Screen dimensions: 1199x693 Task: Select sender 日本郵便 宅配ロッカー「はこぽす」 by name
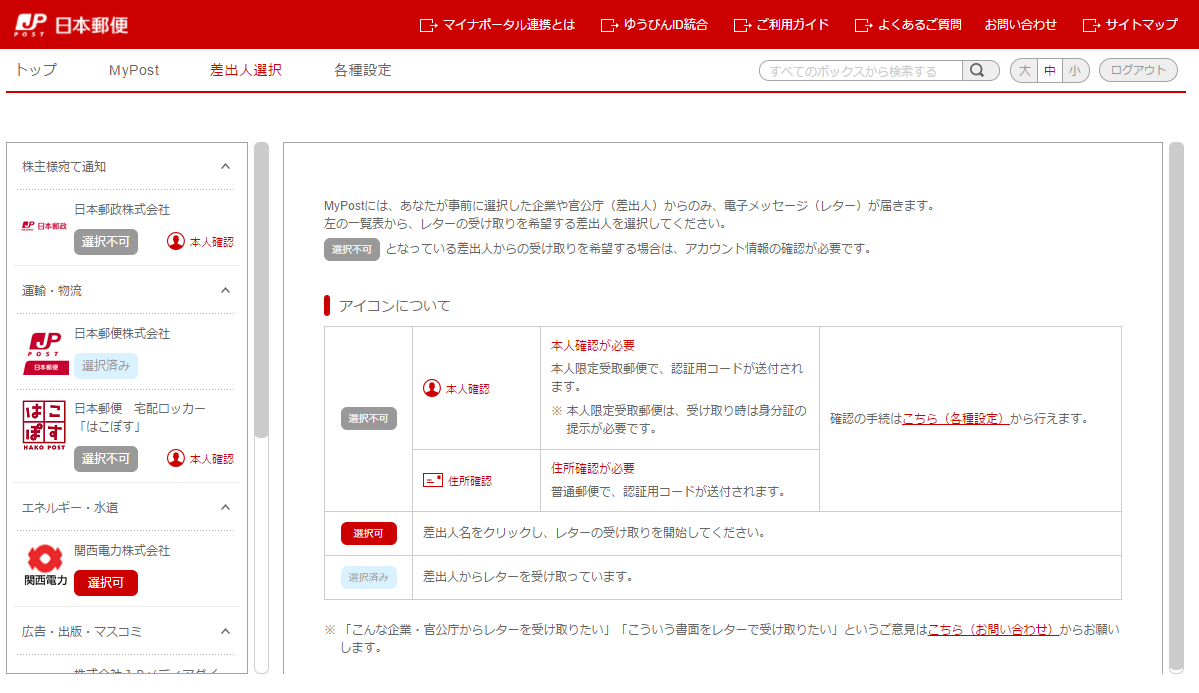[x=140, y=418]
